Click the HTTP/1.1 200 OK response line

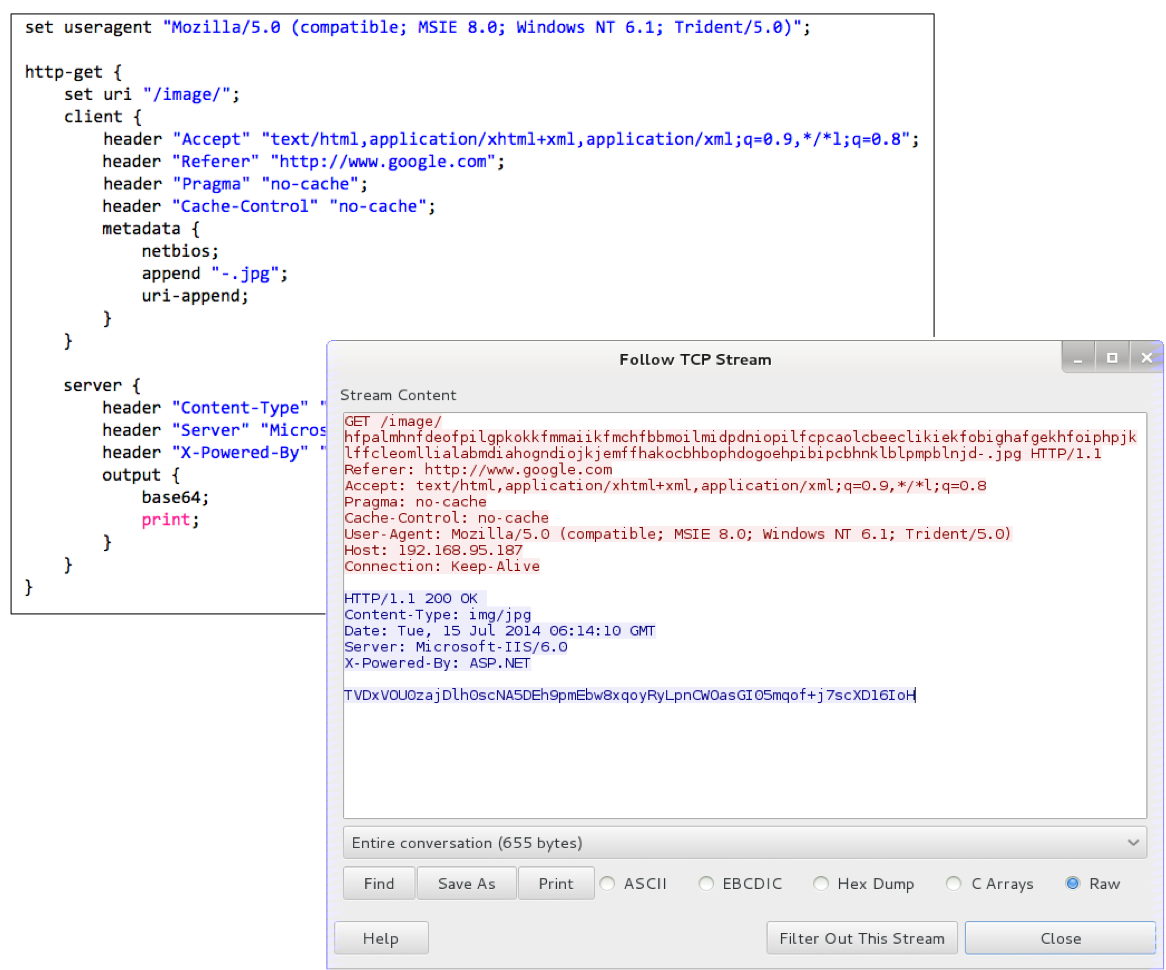coord(411,599)
